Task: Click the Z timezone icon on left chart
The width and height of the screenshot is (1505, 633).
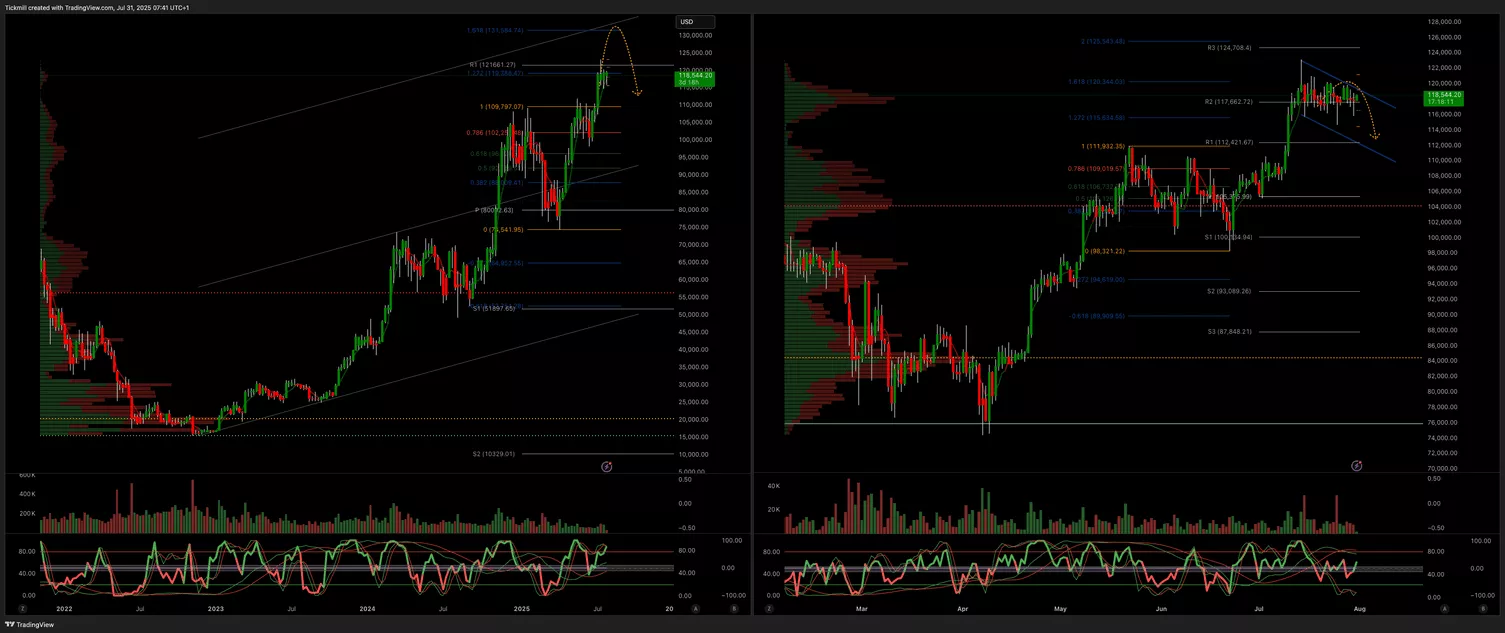Action: [22, 608]
